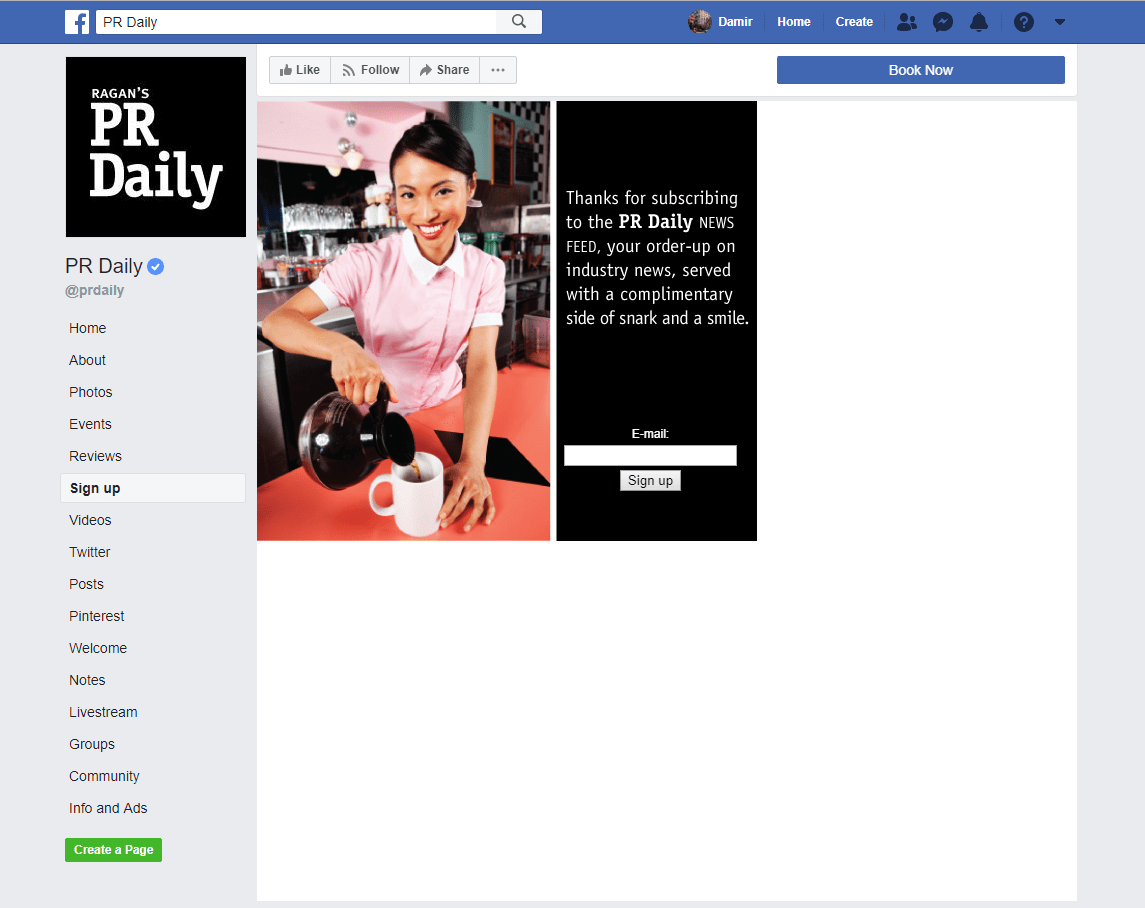Open the About tab
This screenshot has width=1145, height=908.
(x=88, y=360)
